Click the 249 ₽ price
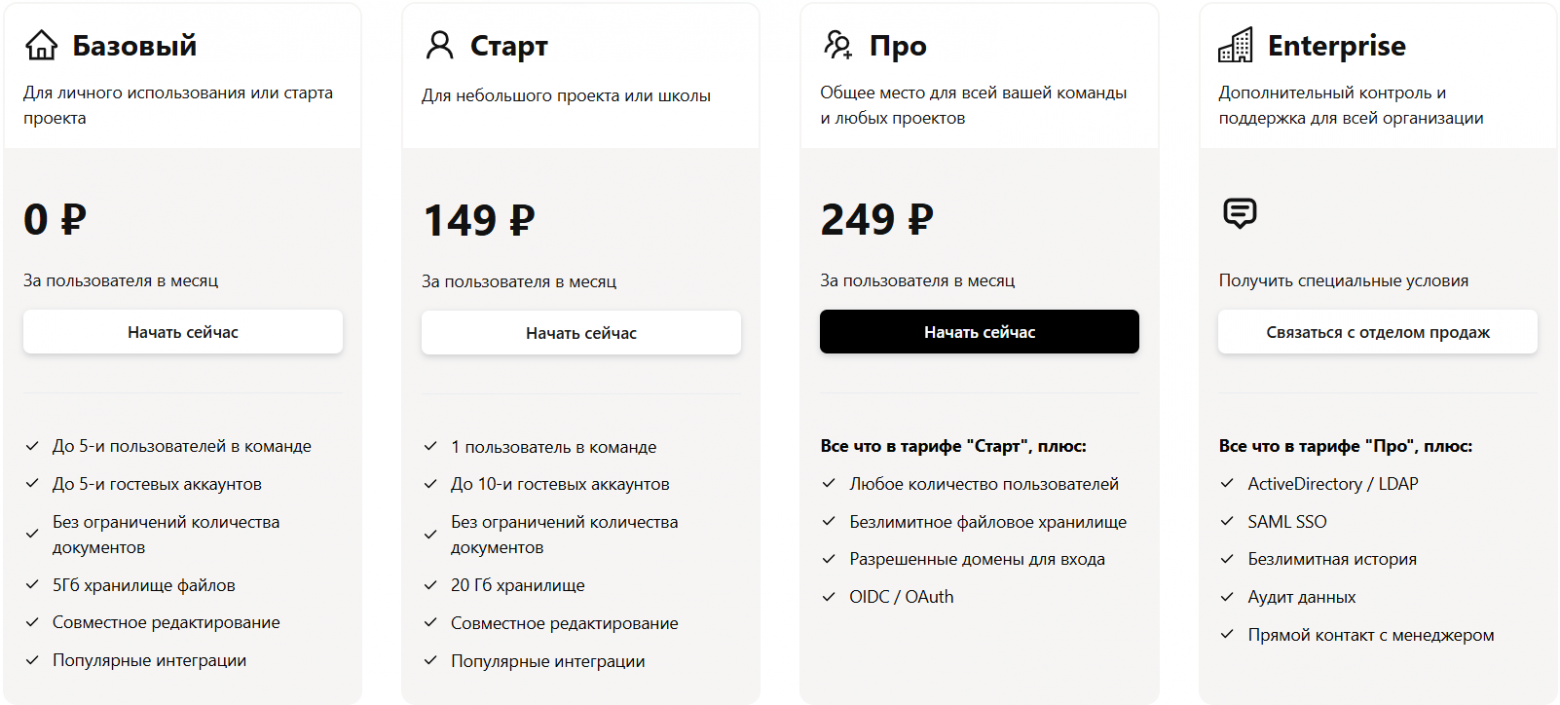The height and width of the screenshot is (705, 1560). pos(876,220)
